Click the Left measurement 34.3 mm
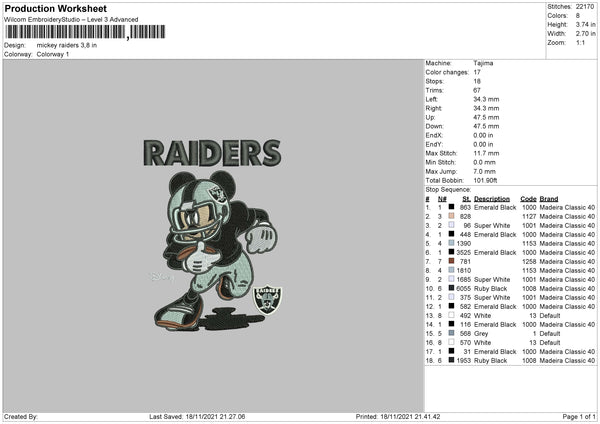Viewport: 600px width, 424px height. tap(486, 99)
